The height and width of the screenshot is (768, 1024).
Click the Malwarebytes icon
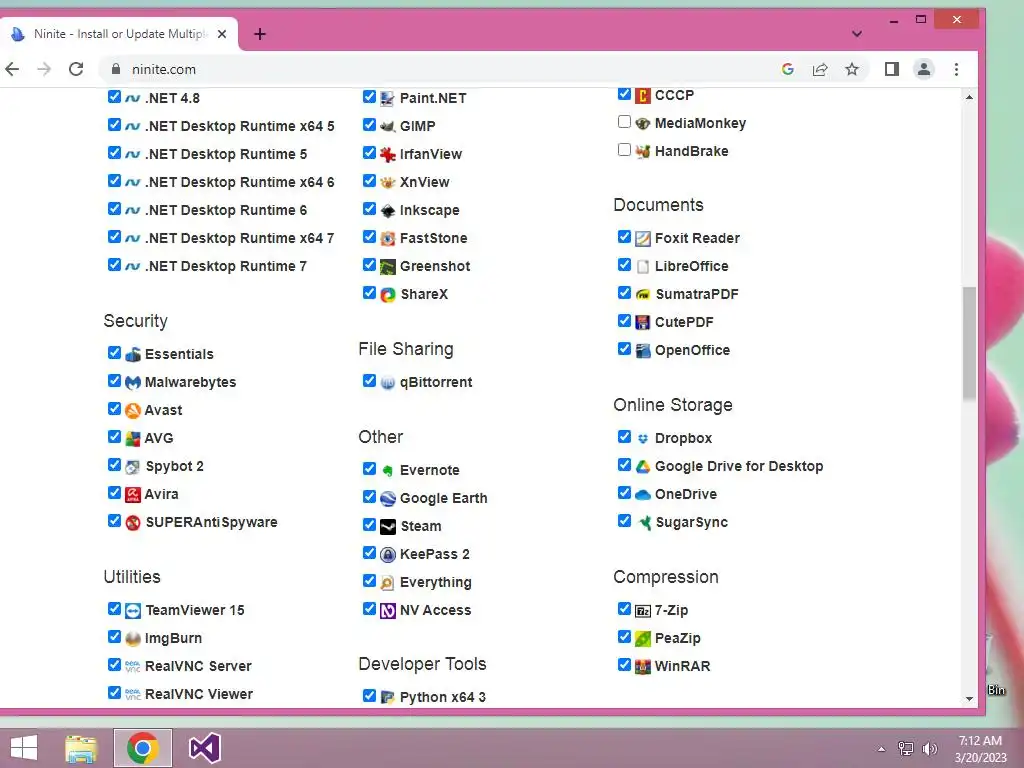133,383
